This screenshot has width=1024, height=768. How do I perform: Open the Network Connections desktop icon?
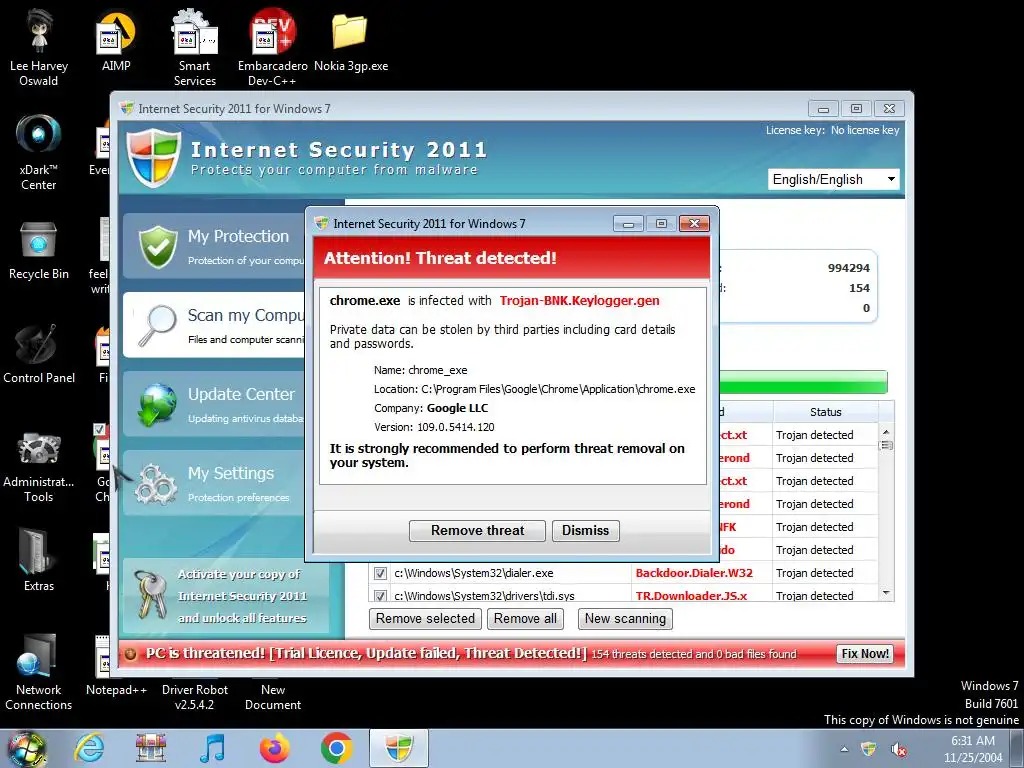tap(39, 673)
